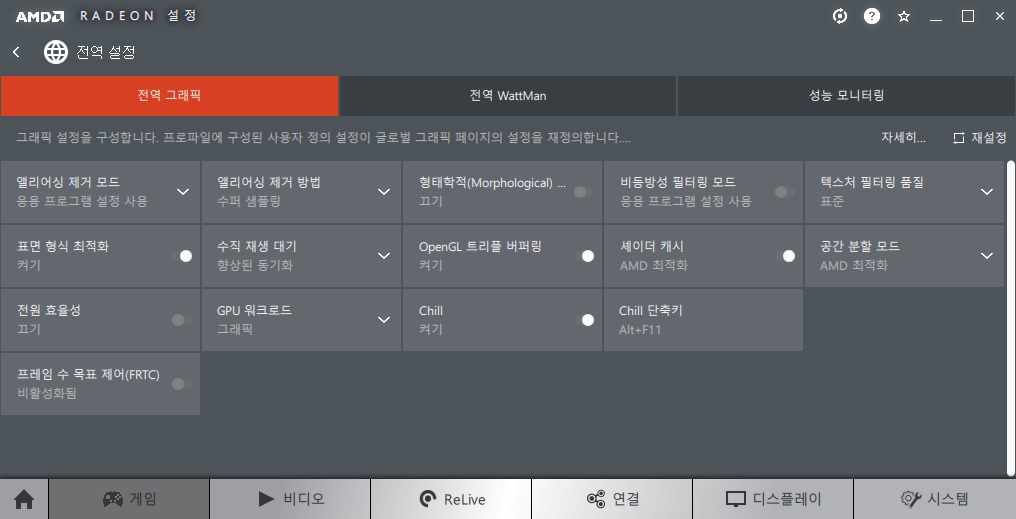Viewport: 1016px width, 519px height.
Task: Disable 표면 형식 최적화 switch
Action: coord(181,256)
